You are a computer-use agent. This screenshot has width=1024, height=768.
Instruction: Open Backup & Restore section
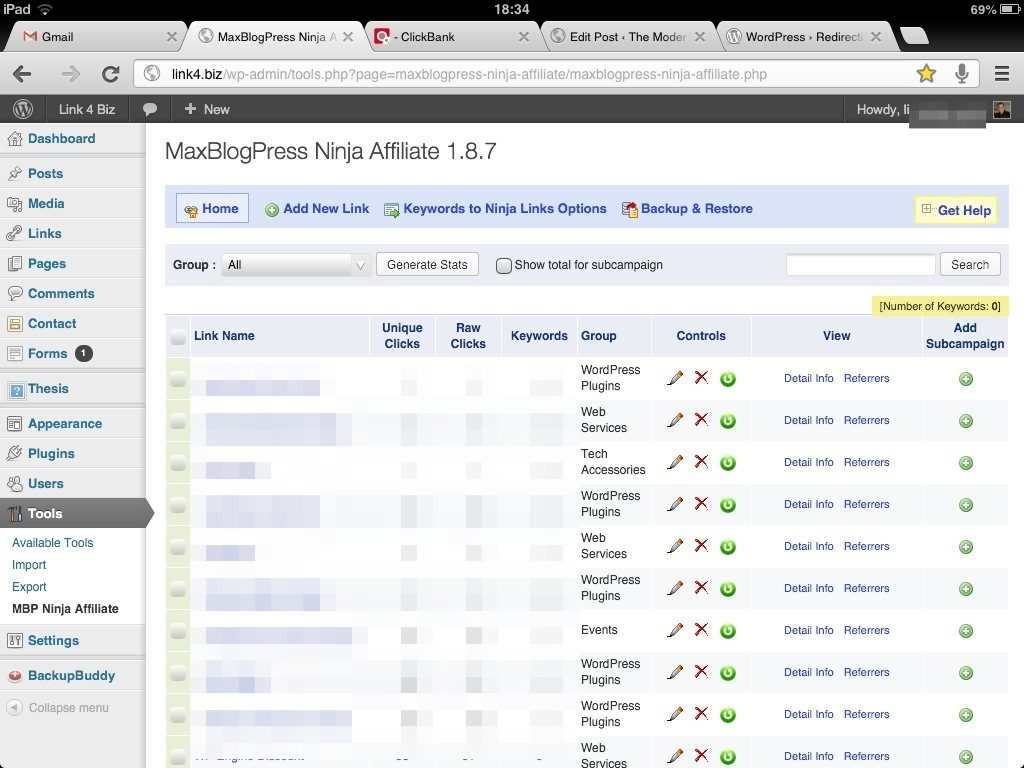click(688, 209)
